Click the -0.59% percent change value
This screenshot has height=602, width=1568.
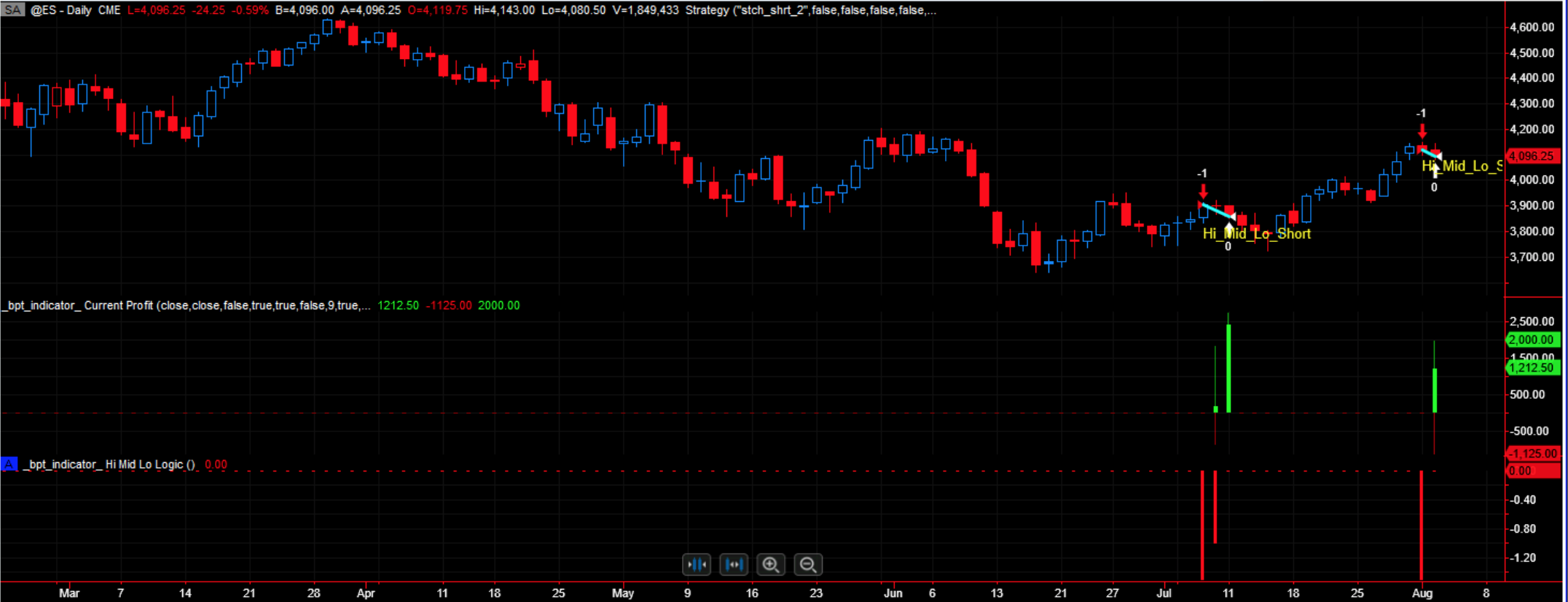pos(250,10)
